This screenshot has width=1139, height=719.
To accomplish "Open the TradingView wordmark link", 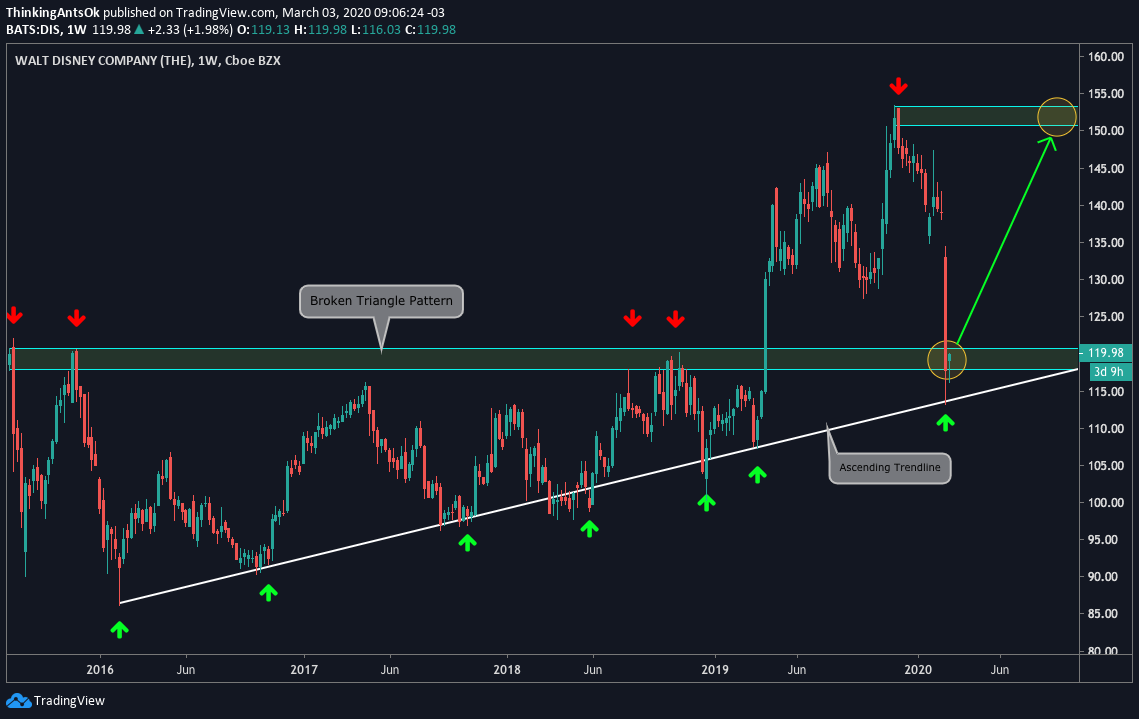I will coord(69,701).
